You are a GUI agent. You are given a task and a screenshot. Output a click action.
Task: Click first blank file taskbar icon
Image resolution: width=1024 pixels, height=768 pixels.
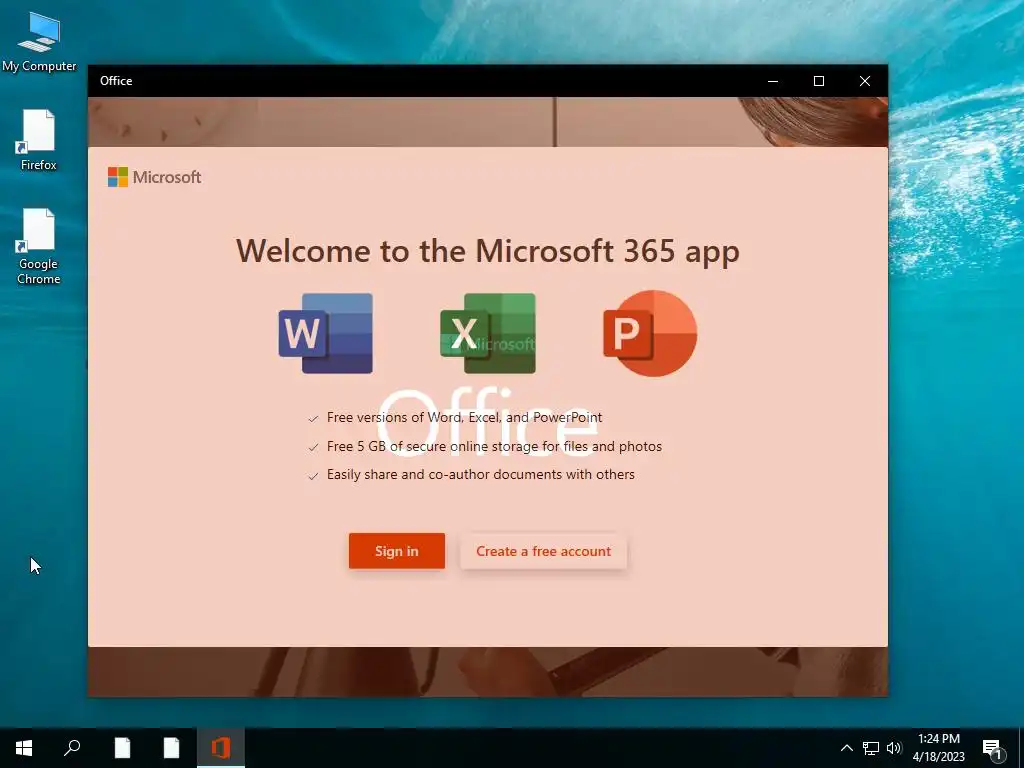pos(122,748)
